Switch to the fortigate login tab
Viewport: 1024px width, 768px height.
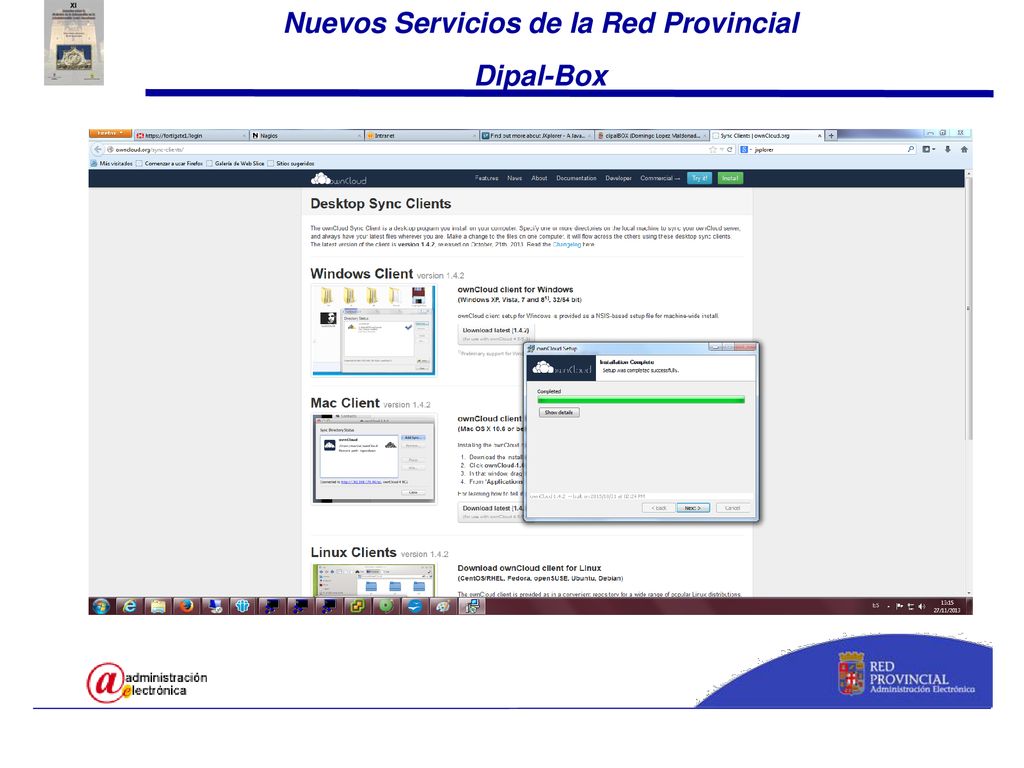(x=191, y=136)
